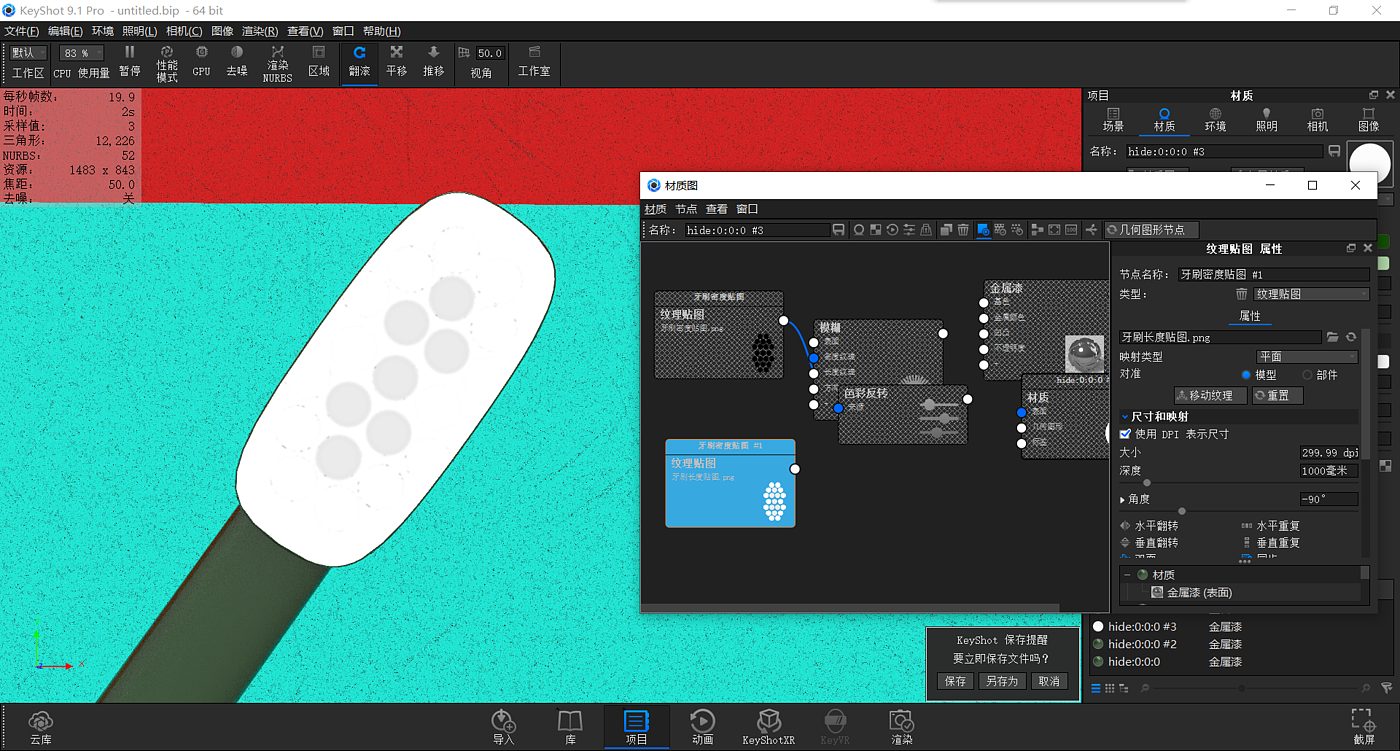Toggle the project (项目) panel

click(x=636, y=727)
